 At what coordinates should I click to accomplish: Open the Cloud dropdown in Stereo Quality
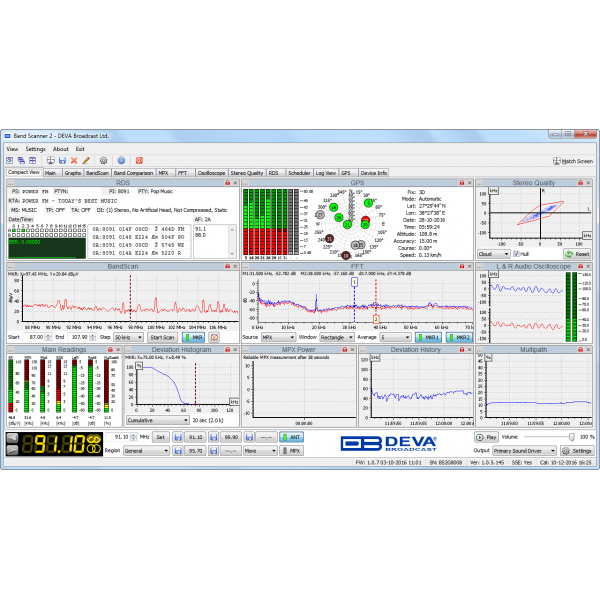pyautogui.click(x=493, y=254)
